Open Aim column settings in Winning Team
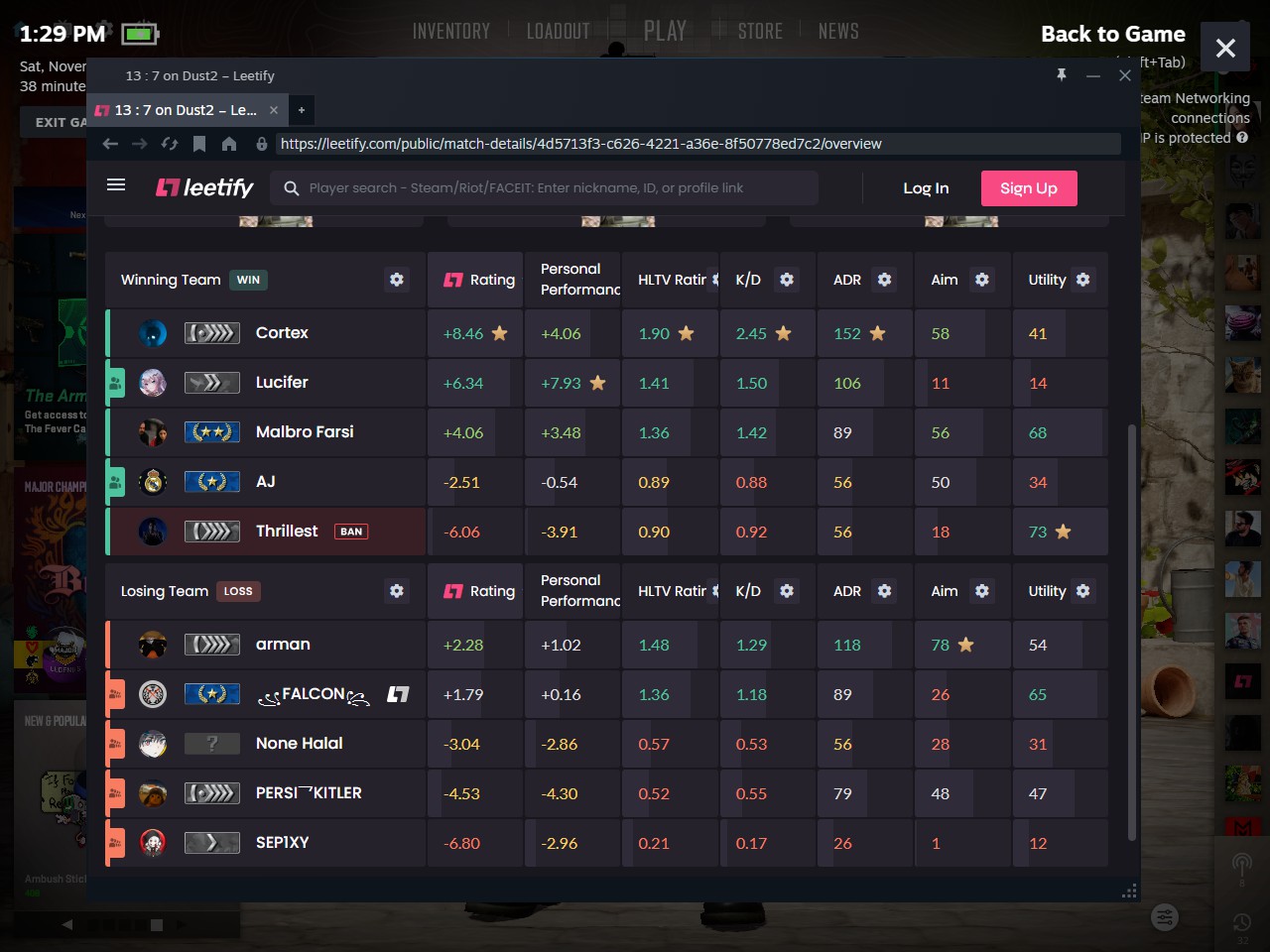Image resolution: width=1270 pixels, height=952 pixels. [x=982, y=280]
